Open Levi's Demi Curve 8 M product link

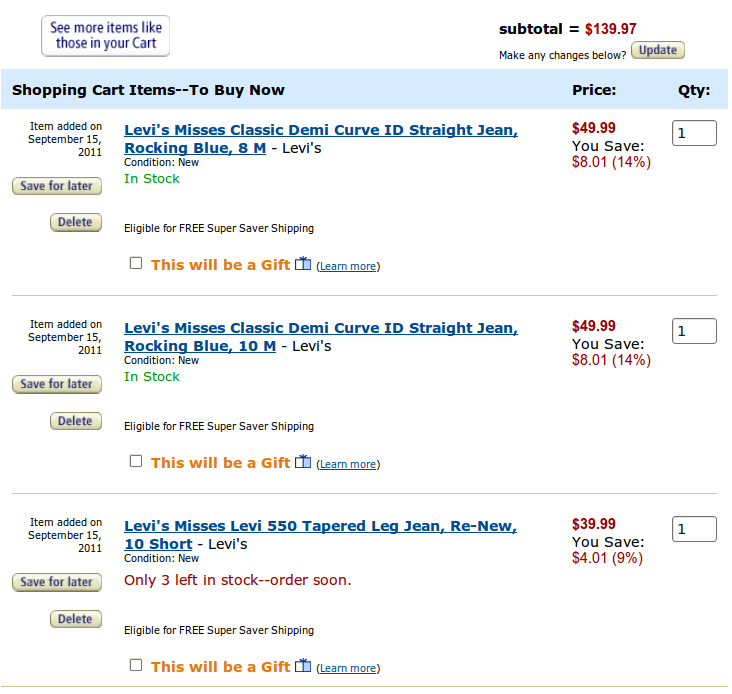click(x=320, y=130)
